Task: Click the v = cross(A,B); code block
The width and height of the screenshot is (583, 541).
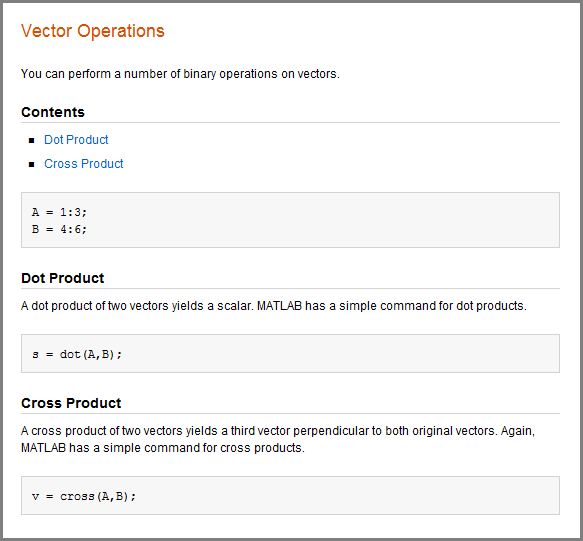Action: click(x=290, y=496)
